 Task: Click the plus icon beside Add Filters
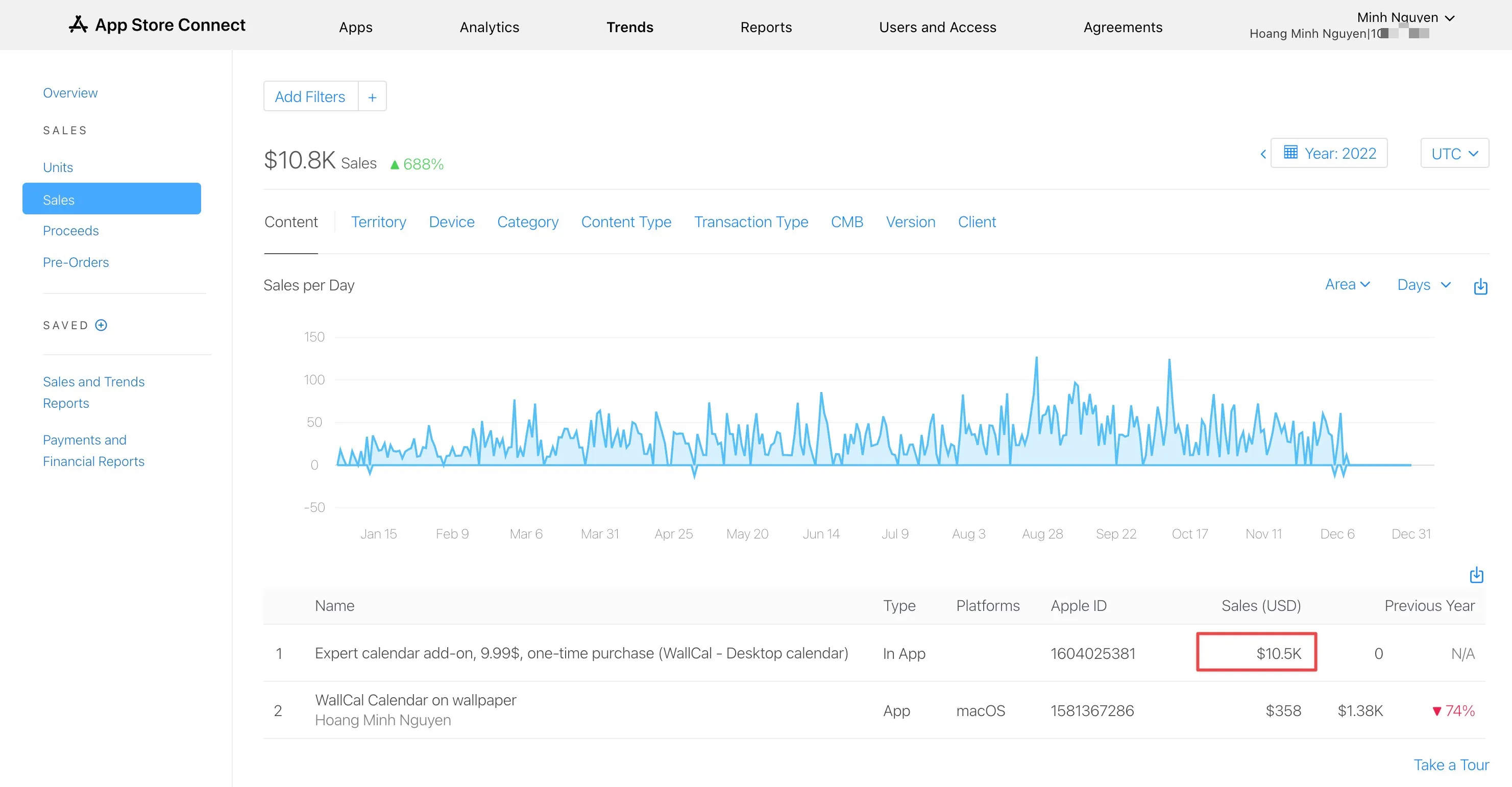pyautogui.click(x=372, y=97)
